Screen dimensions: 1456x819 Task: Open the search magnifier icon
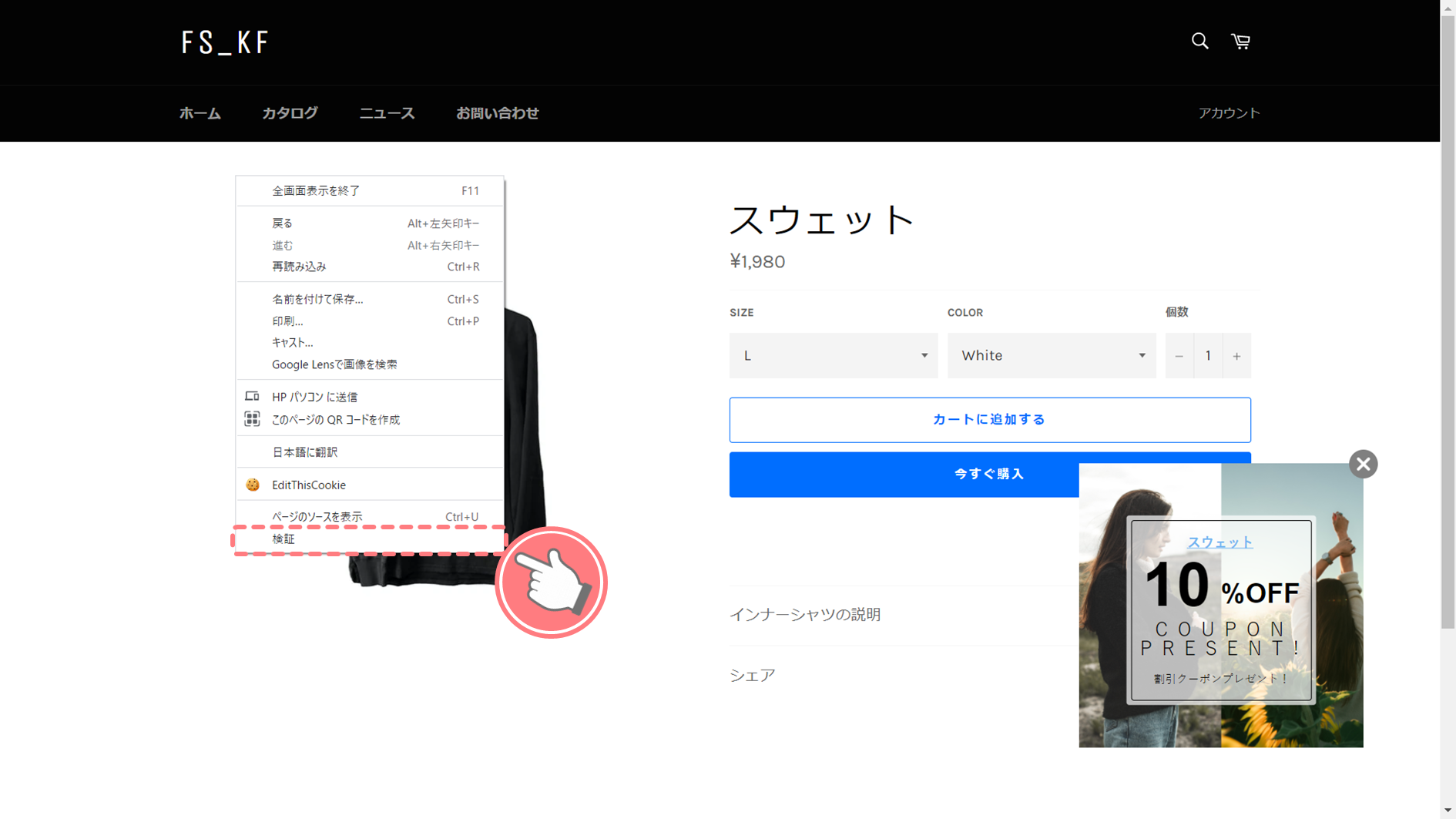click(x=1199, y=41)
